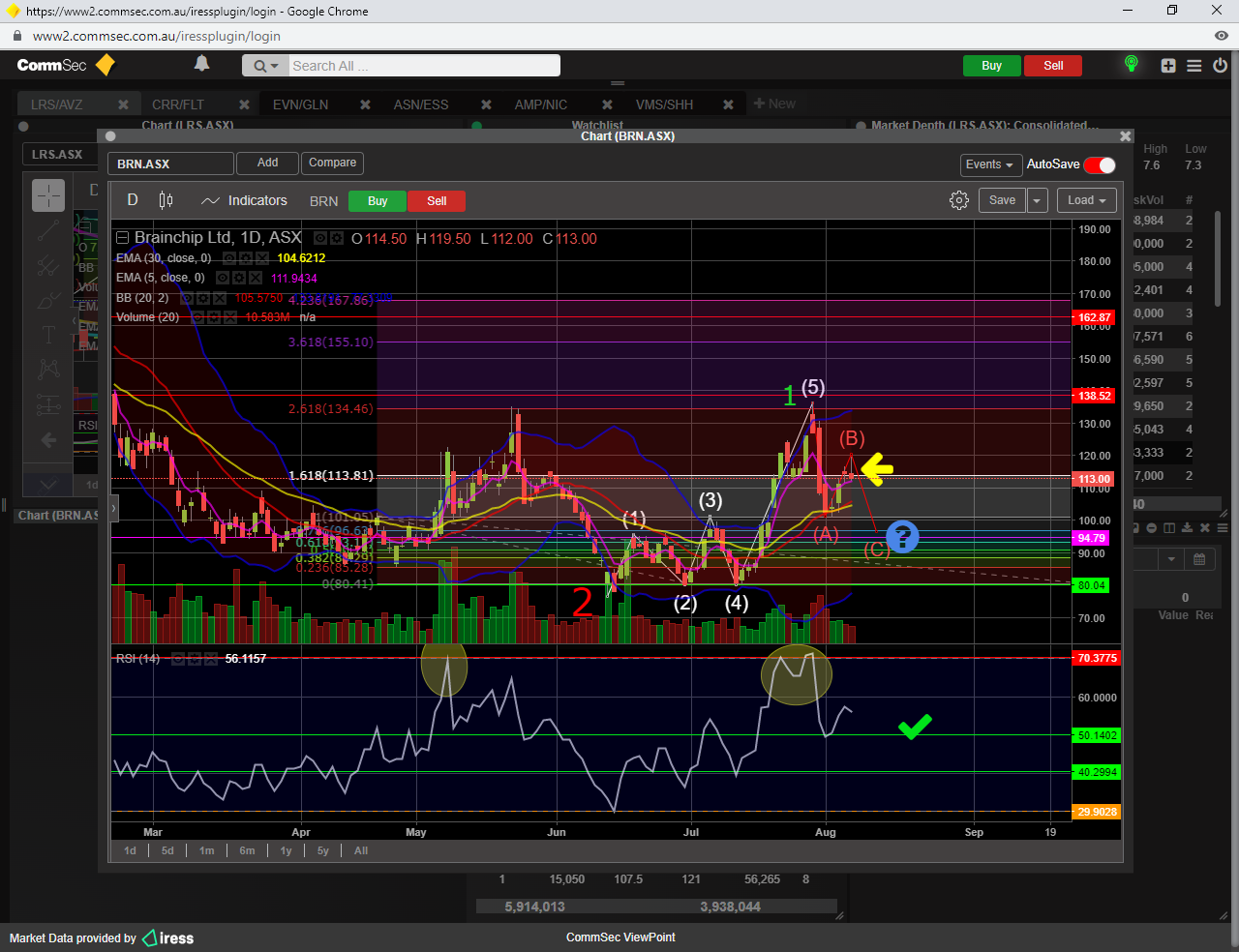Switch to EVN/GLN tab
Viewport: 1239px width, 952px height.
point(300,104)
